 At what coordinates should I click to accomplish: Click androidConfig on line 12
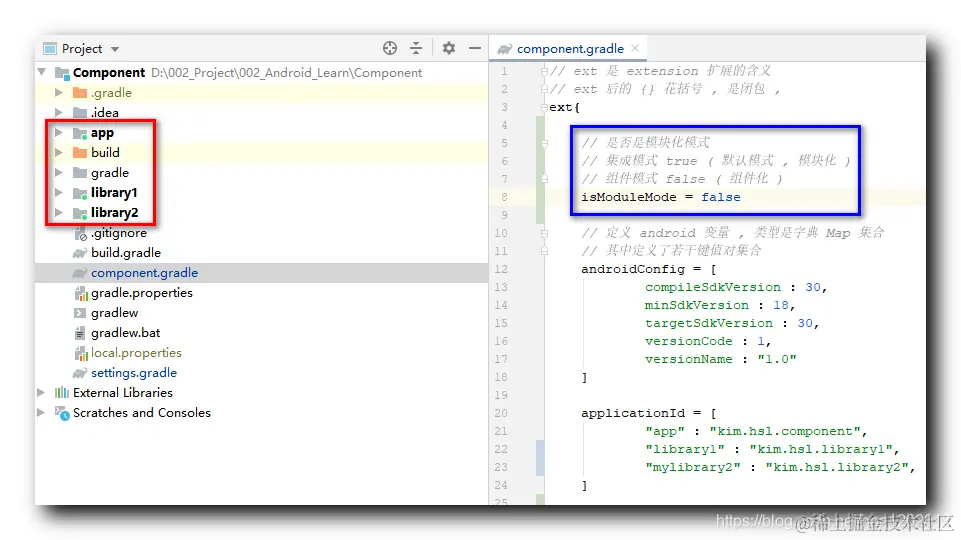[x=633, y=269]
